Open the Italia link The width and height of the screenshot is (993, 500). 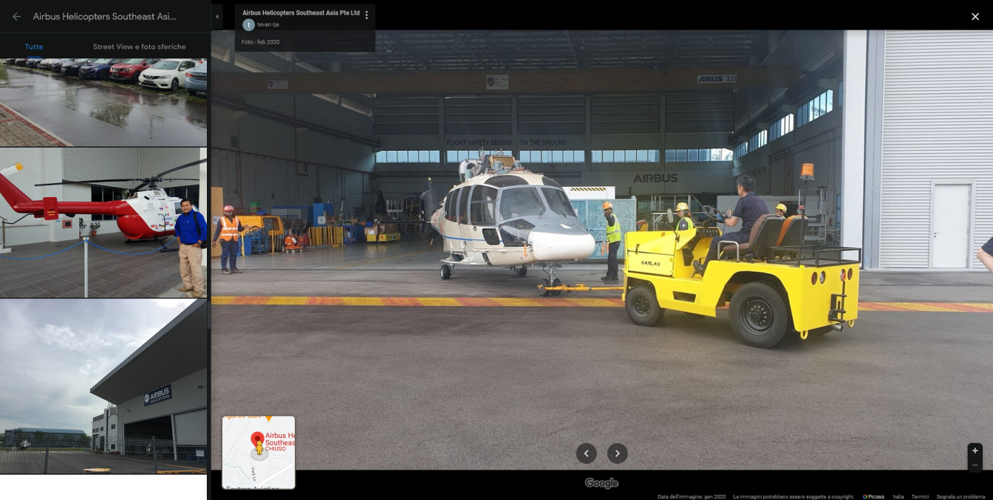898,497
